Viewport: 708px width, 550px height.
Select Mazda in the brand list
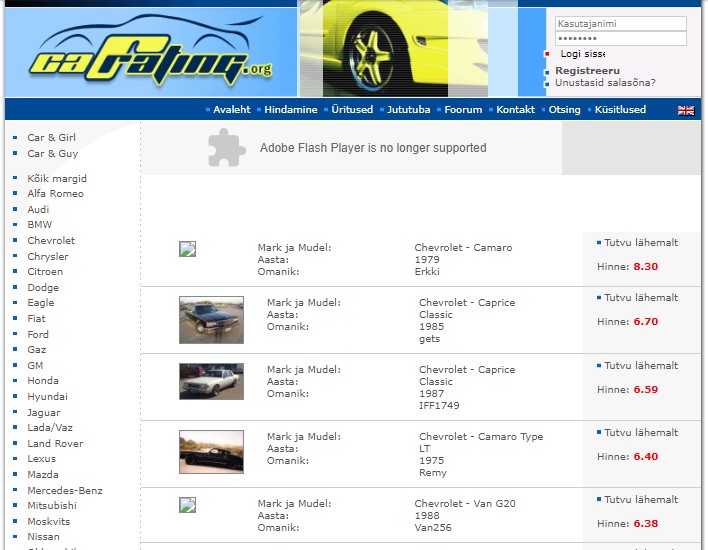coord(43,475)
